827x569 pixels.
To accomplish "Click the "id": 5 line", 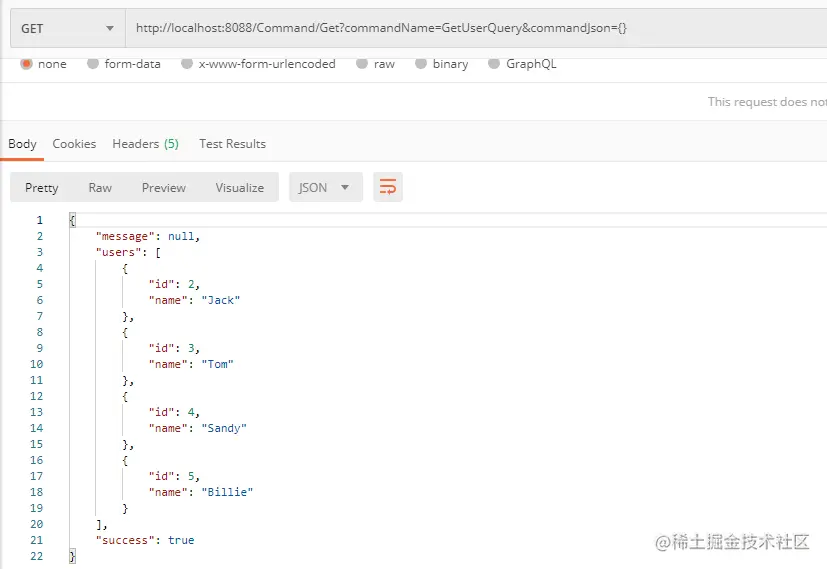I will 174,476.
